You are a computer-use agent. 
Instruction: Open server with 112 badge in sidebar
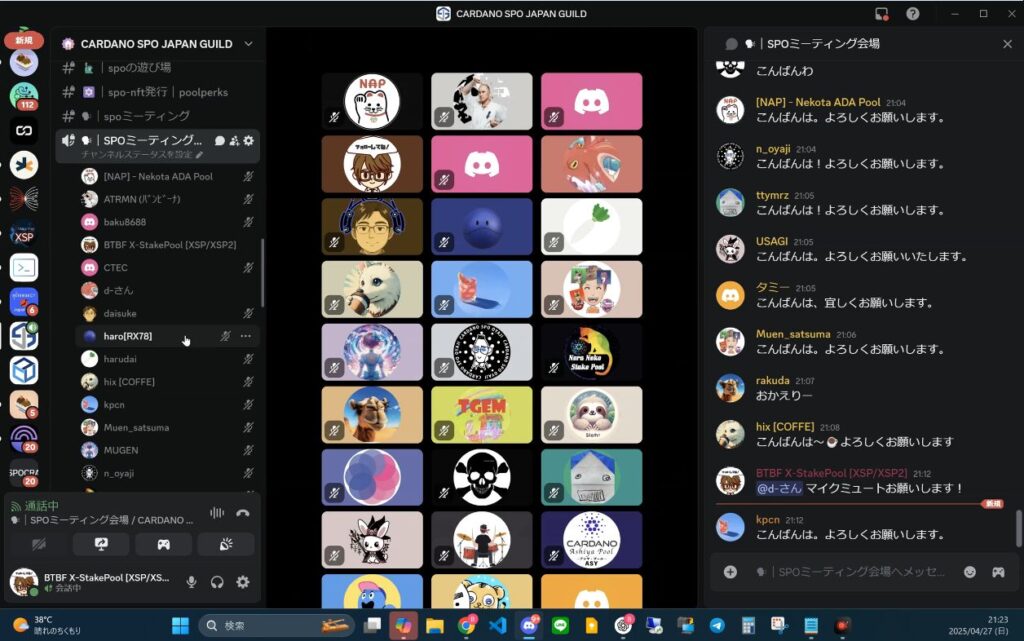point(24,97)
